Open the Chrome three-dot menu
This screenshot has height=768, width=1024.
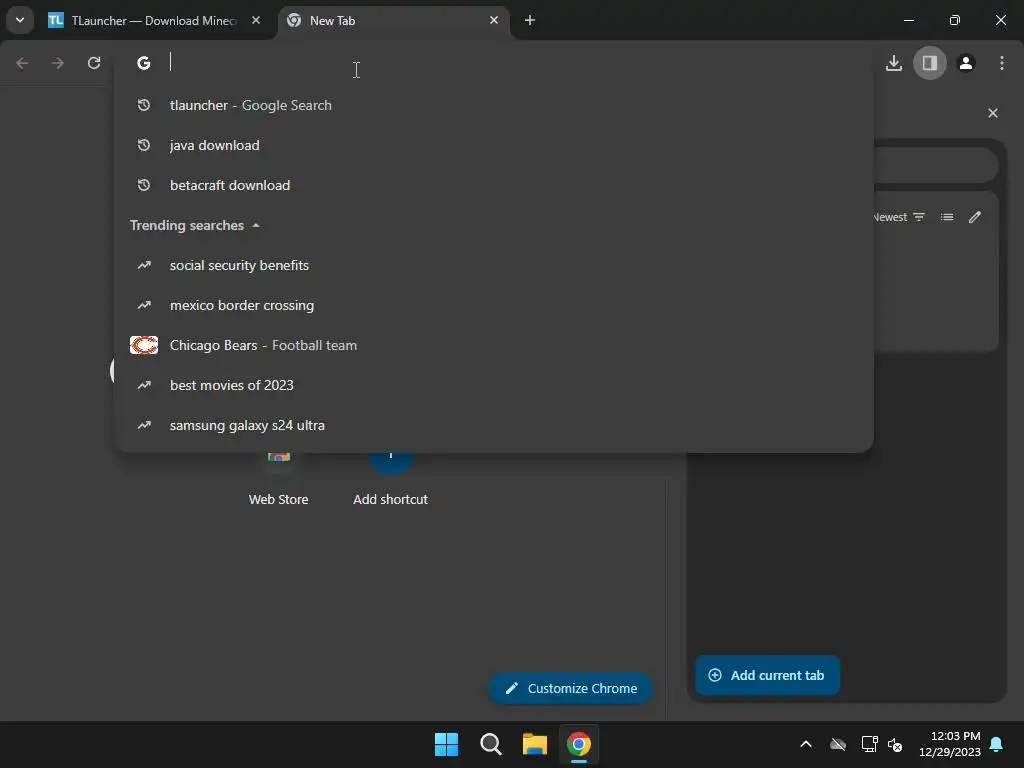coord(1002,63)
